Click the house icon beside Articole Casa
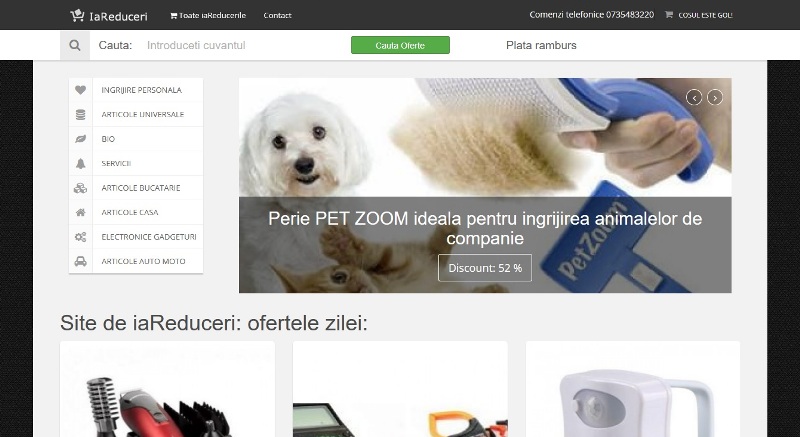This screenshot has width=800, height=437. tap(81, 213)
